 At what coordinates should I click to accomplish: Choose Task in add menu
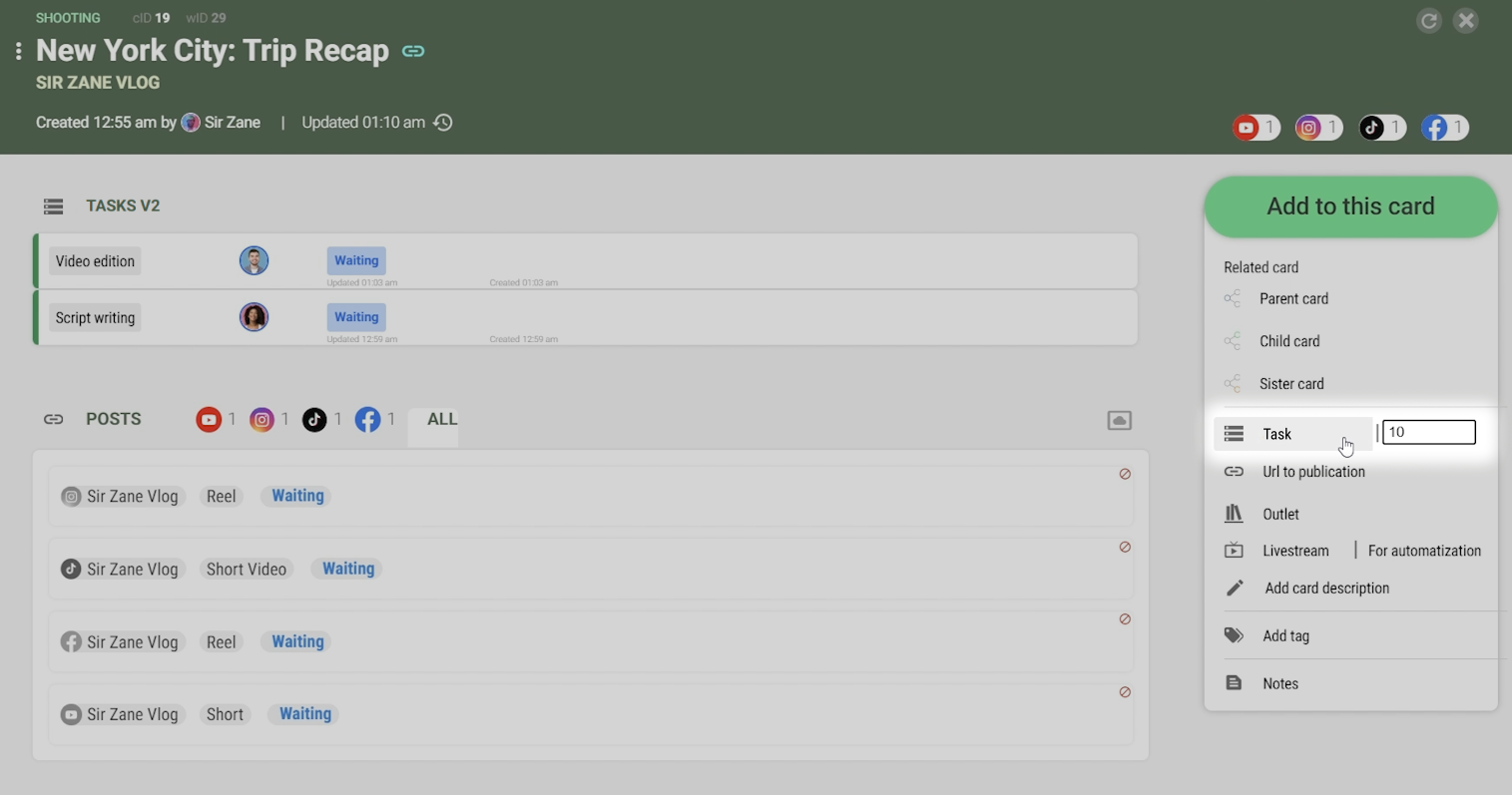pos(1277,434)
